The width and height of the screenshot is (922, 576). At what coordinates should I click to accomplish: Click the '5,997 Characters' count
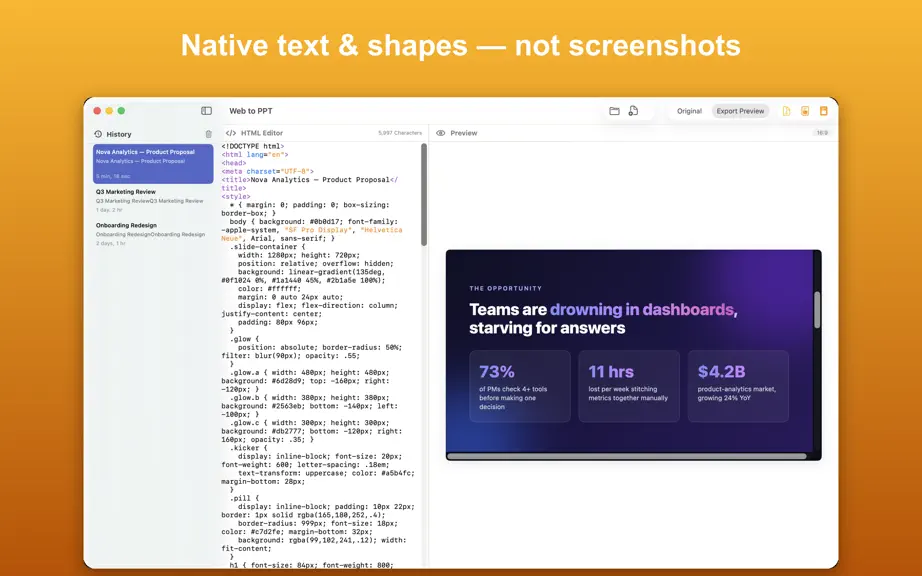pyautogui.click(x=400, y=133)
